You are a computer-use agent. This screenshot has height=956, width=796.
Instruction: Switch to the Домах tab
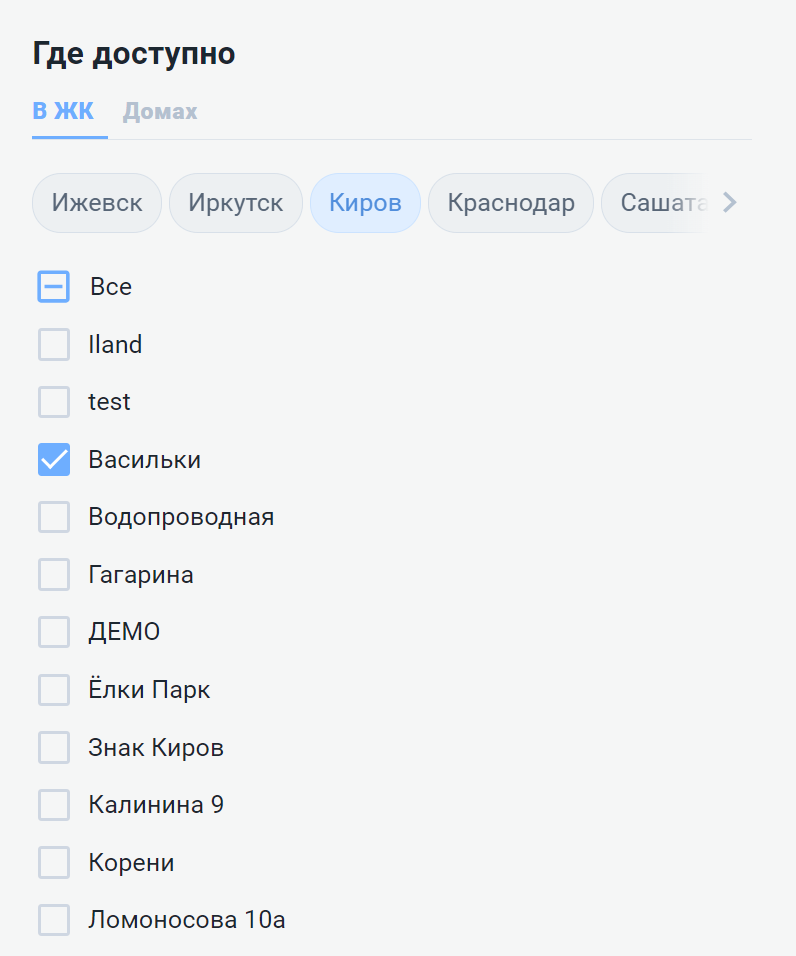click(x=160, y=111)
